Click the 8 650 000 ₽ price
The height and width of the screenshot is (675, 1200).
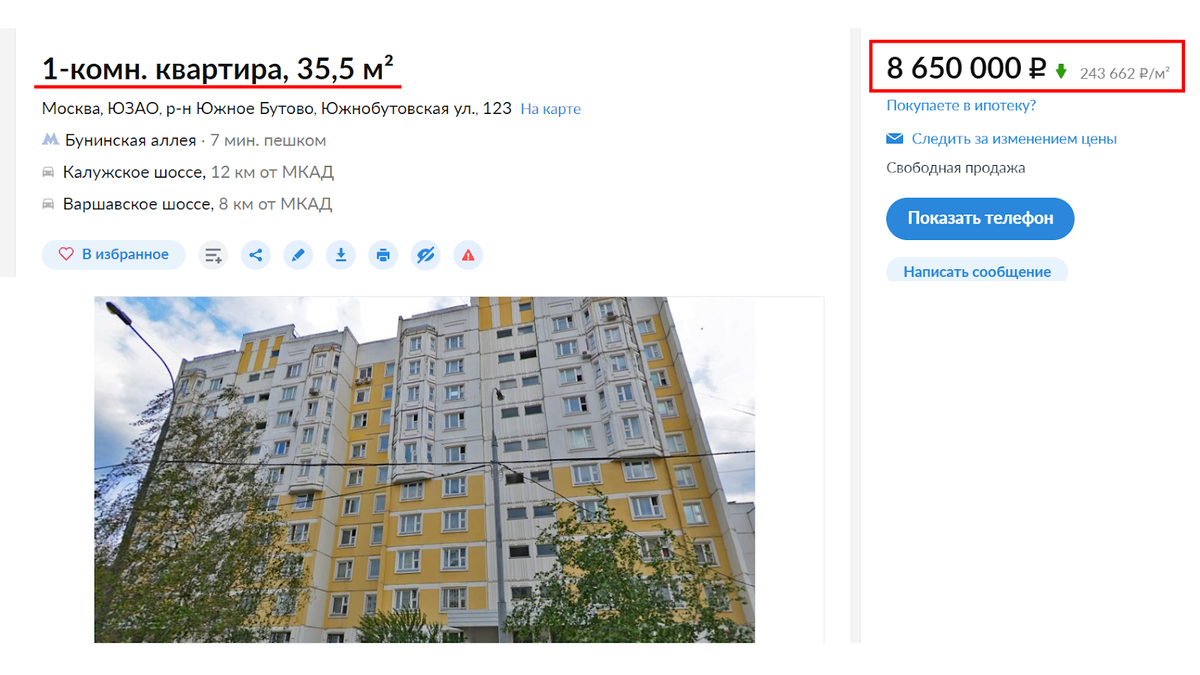(966, 69)
